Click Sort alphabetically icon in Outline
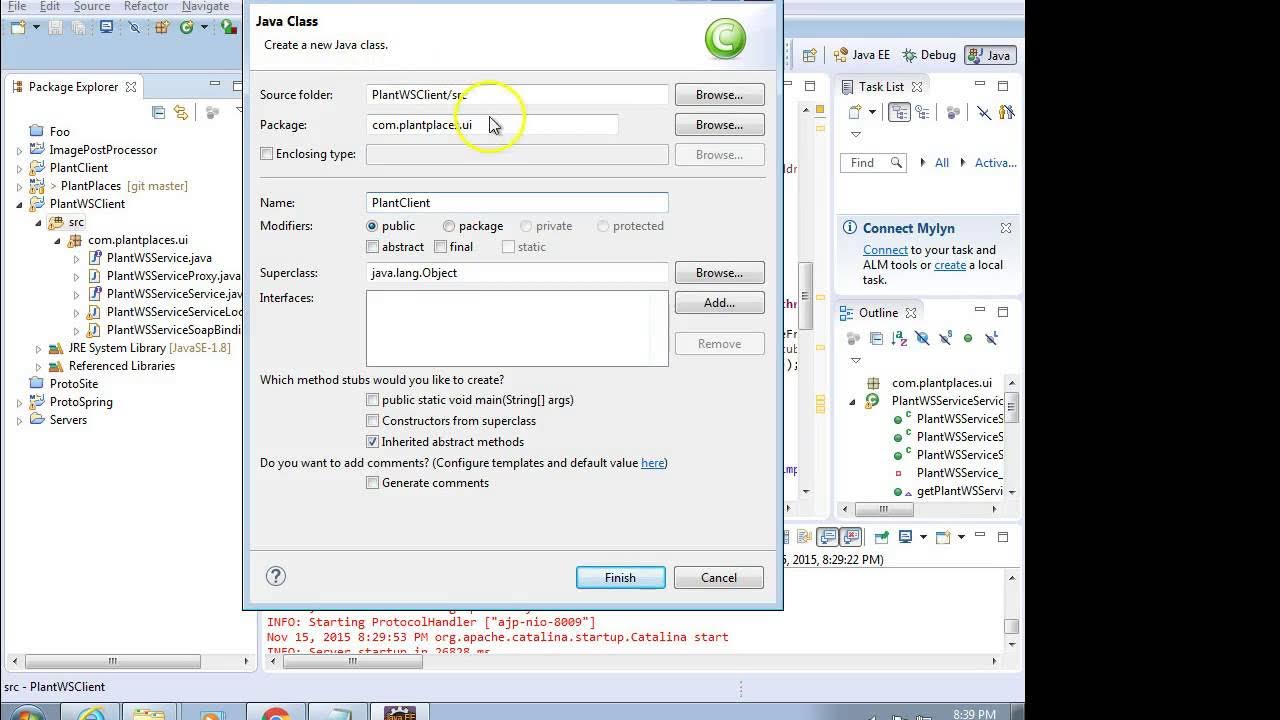Viewport: 1280px width, 720px height. tap(899, 339)
